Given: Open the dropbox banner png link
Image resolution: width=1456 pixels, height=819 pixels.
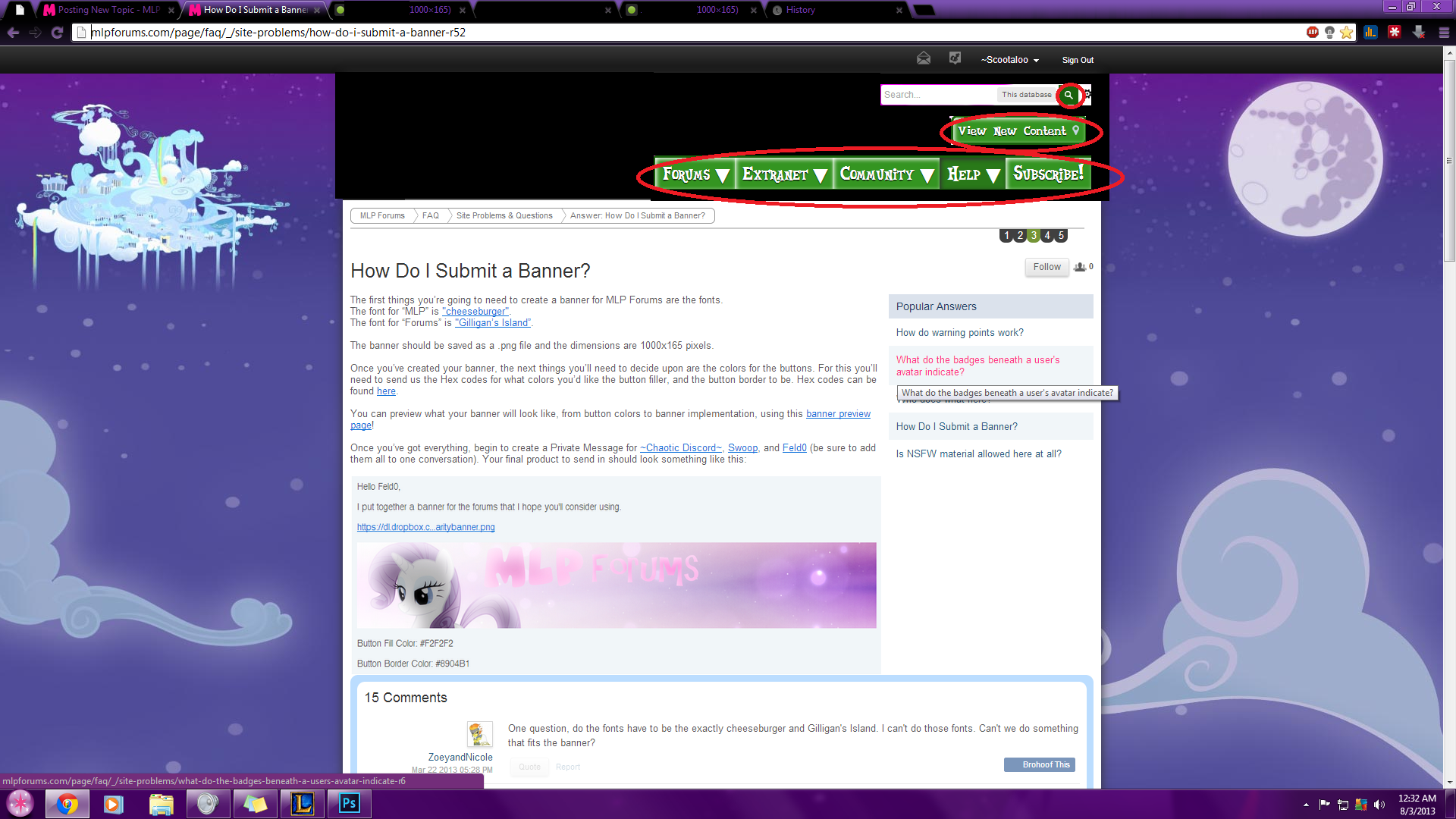Looking at the screenshot, I should click(x=425, y=527).
